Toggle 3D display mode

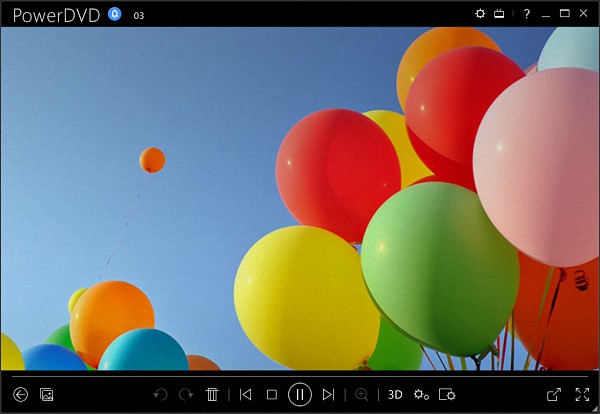395,395
